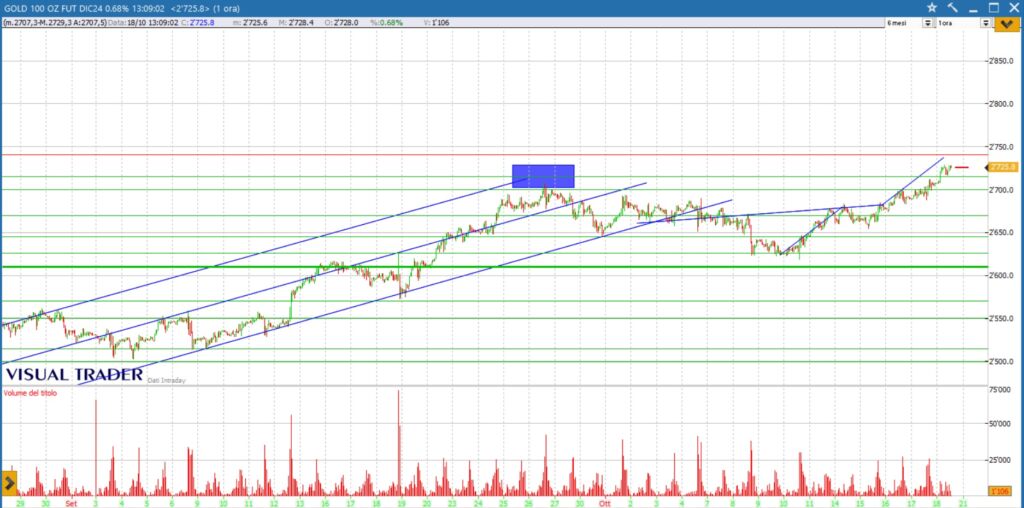Image resolution: width=1024 pixels, height=508 pixels.
Task: Click the '29' date label on time axis
Action: point(20,503)
